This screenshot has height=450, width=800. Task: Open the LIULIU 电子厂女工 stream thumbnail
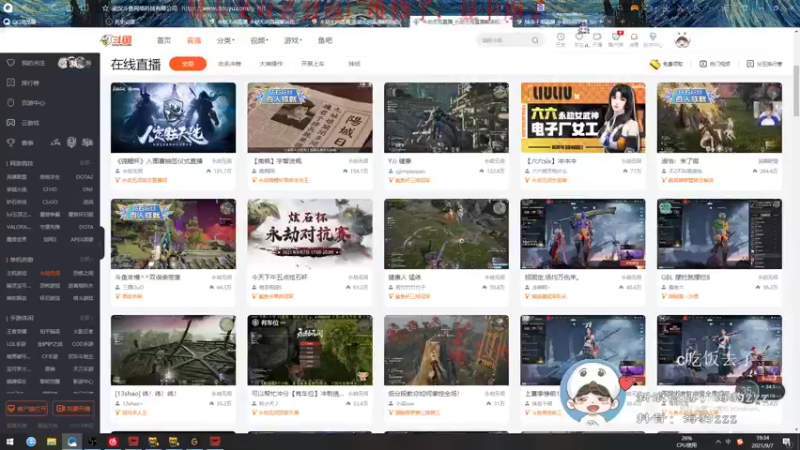click(583, 117)
